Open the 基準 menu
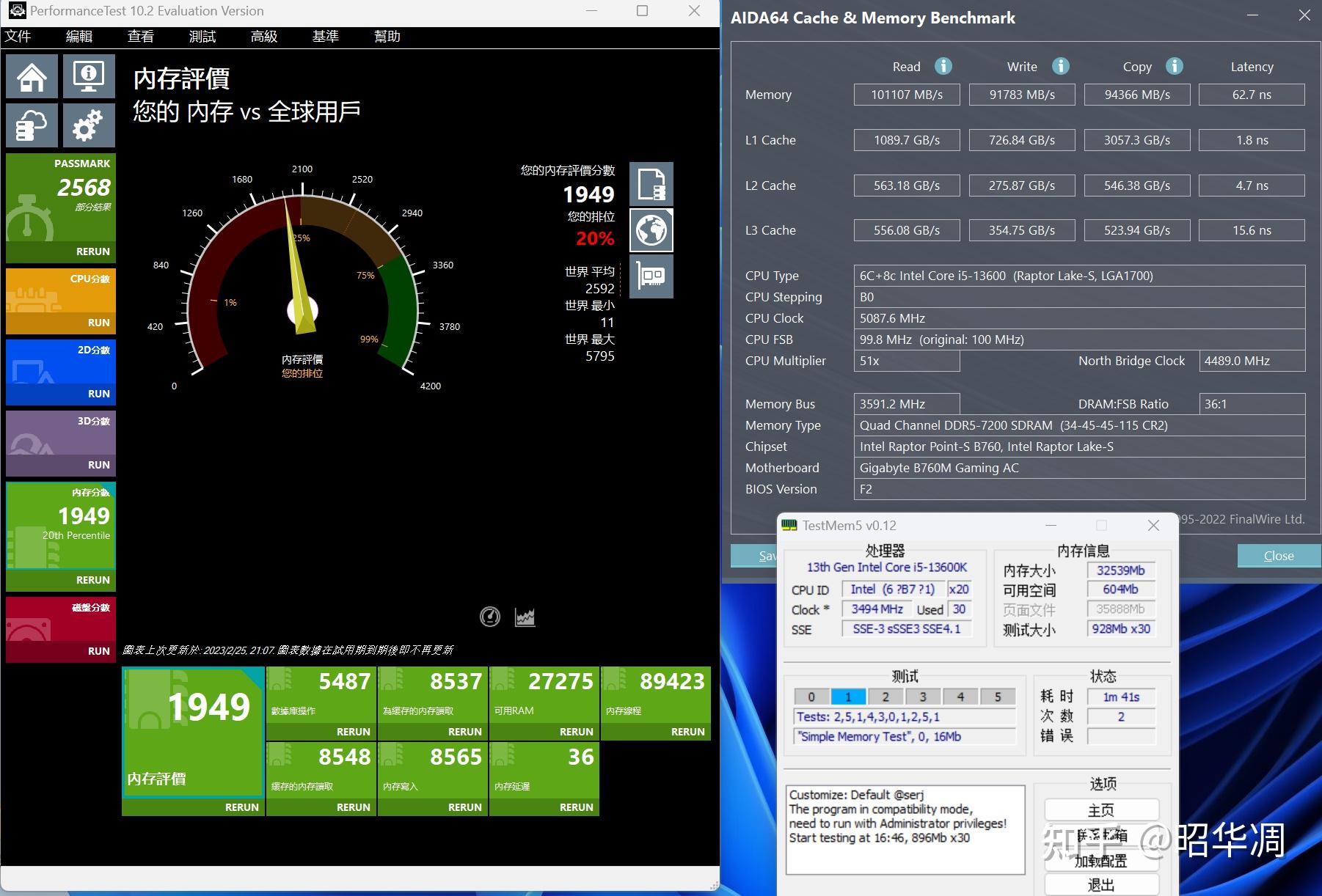 pos(326,37)
